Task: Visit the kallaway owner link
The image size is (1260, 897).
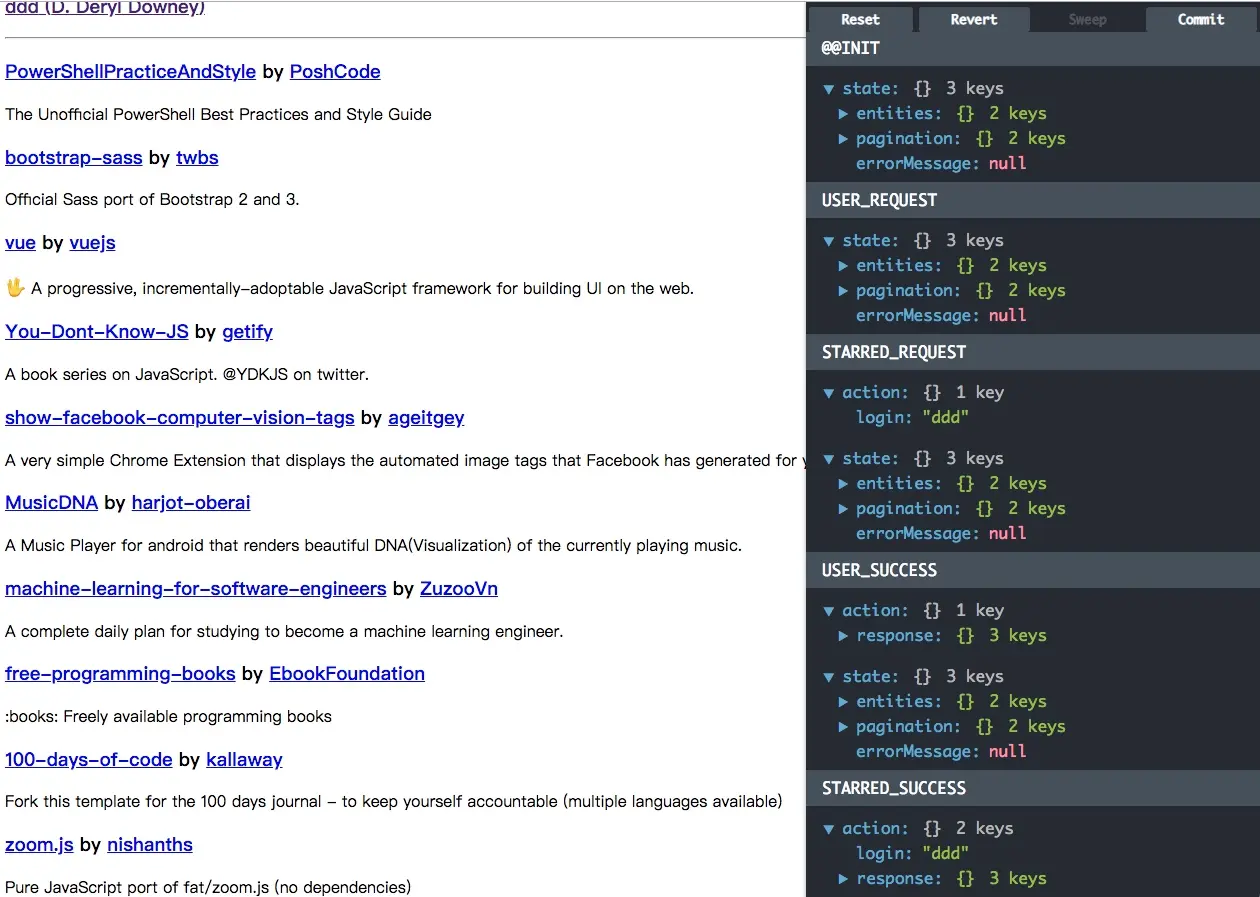Action: (244, 760)
